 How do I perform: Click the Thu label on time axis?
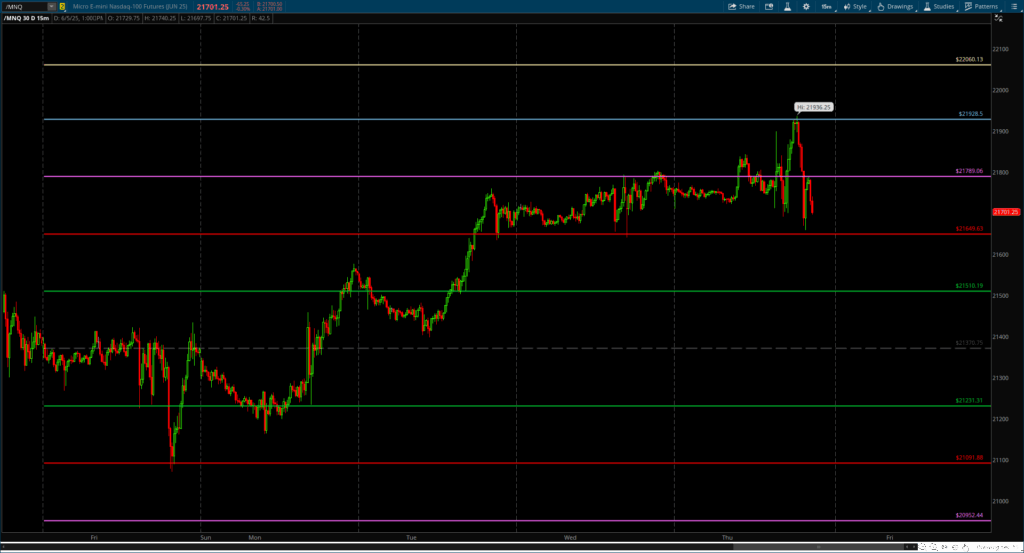click(x=728, y=538)
